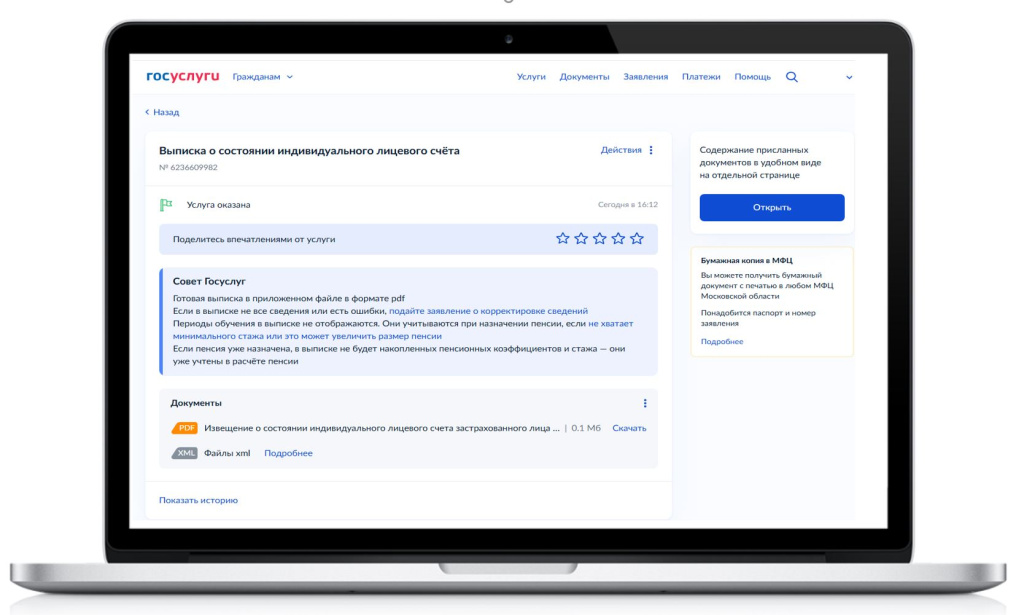Download the PDF via Скачать link
This screenshot has height=615, width=1024.
coord(629,428)
